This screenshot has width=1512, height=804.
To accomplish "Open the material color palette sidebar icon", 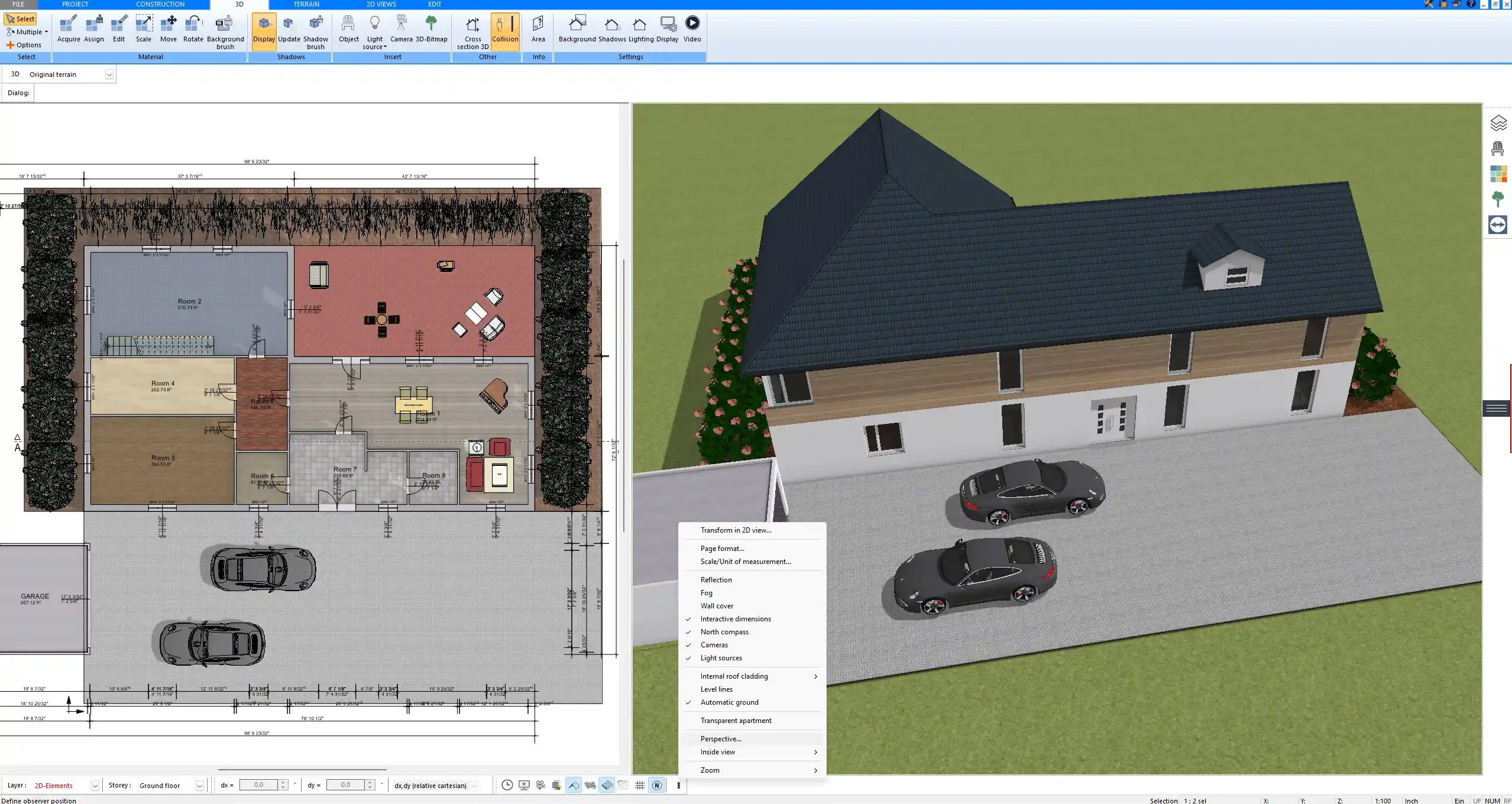I will (1497, 174).
